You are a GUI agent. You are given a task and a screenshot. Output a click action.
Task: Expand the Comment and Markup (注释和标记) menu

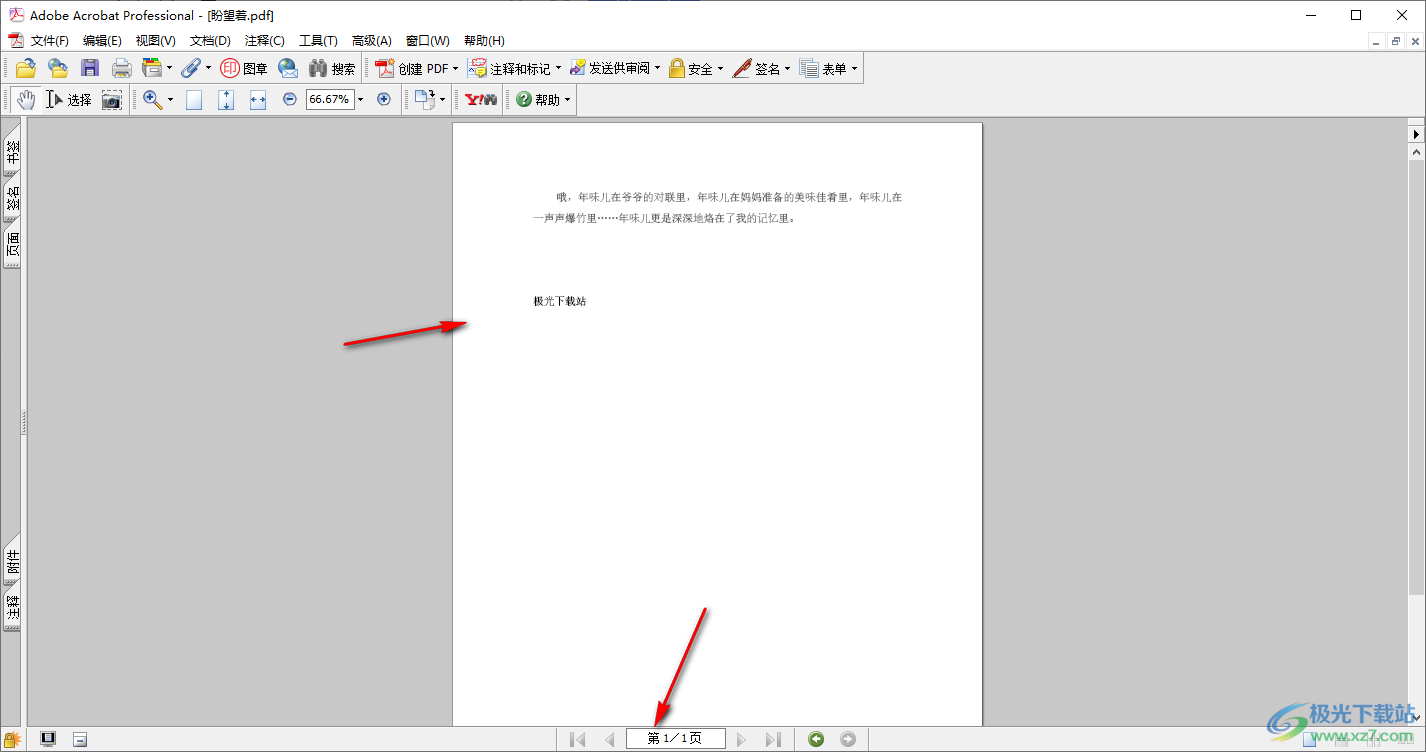point(514,68)
